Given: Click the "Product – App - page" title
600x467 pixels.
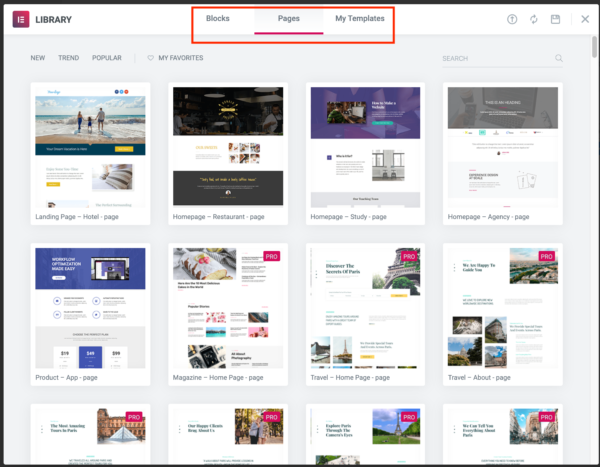Looking at the screenshot, I should (66, 377).
